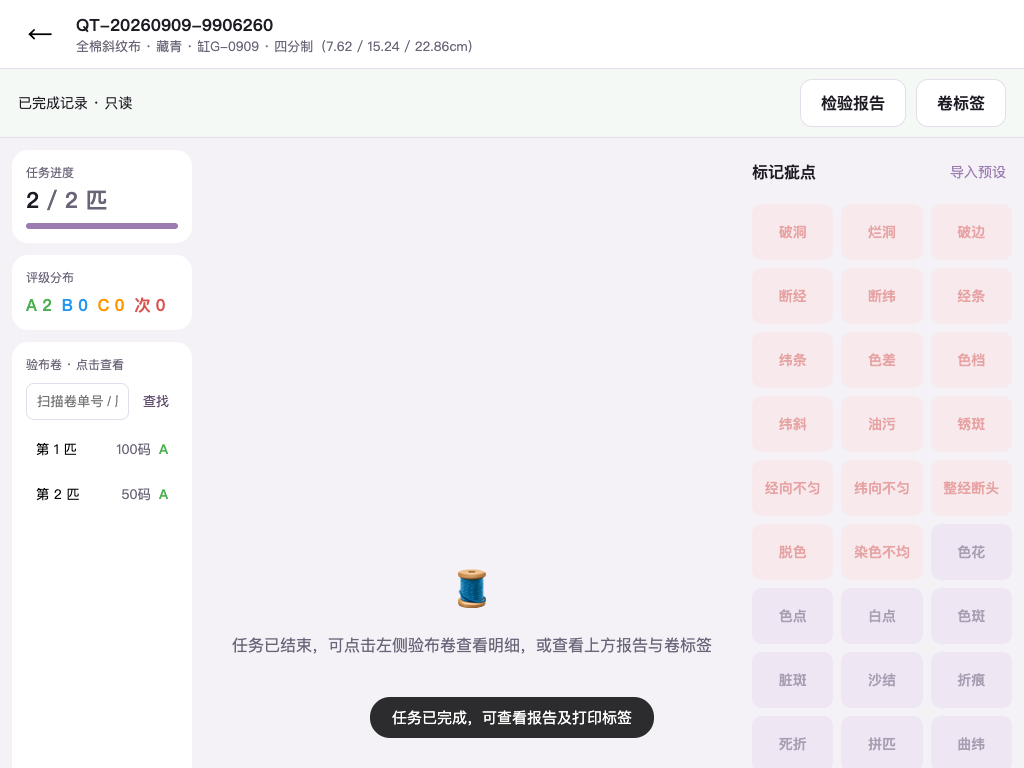Image resolution: width=1024 pixels, height=768 pixels.
Task: Select the 破洞 defect tag
Action: coord(792,232)
